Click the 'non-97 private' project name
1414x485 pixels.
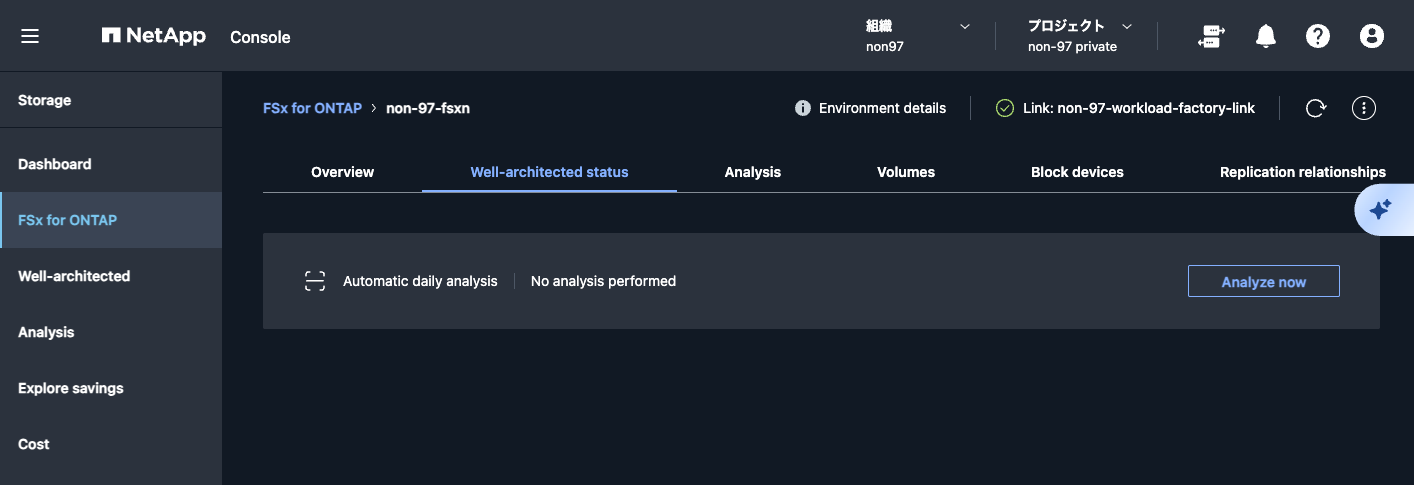[x=1072, y=46]
